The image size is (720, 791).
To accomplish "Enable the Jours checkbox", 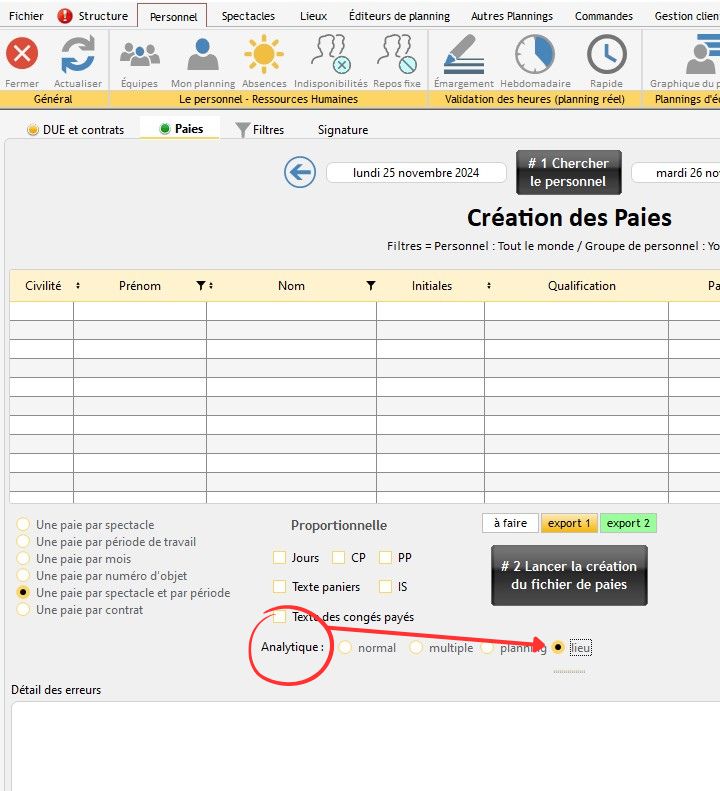I will pos(279,558).
